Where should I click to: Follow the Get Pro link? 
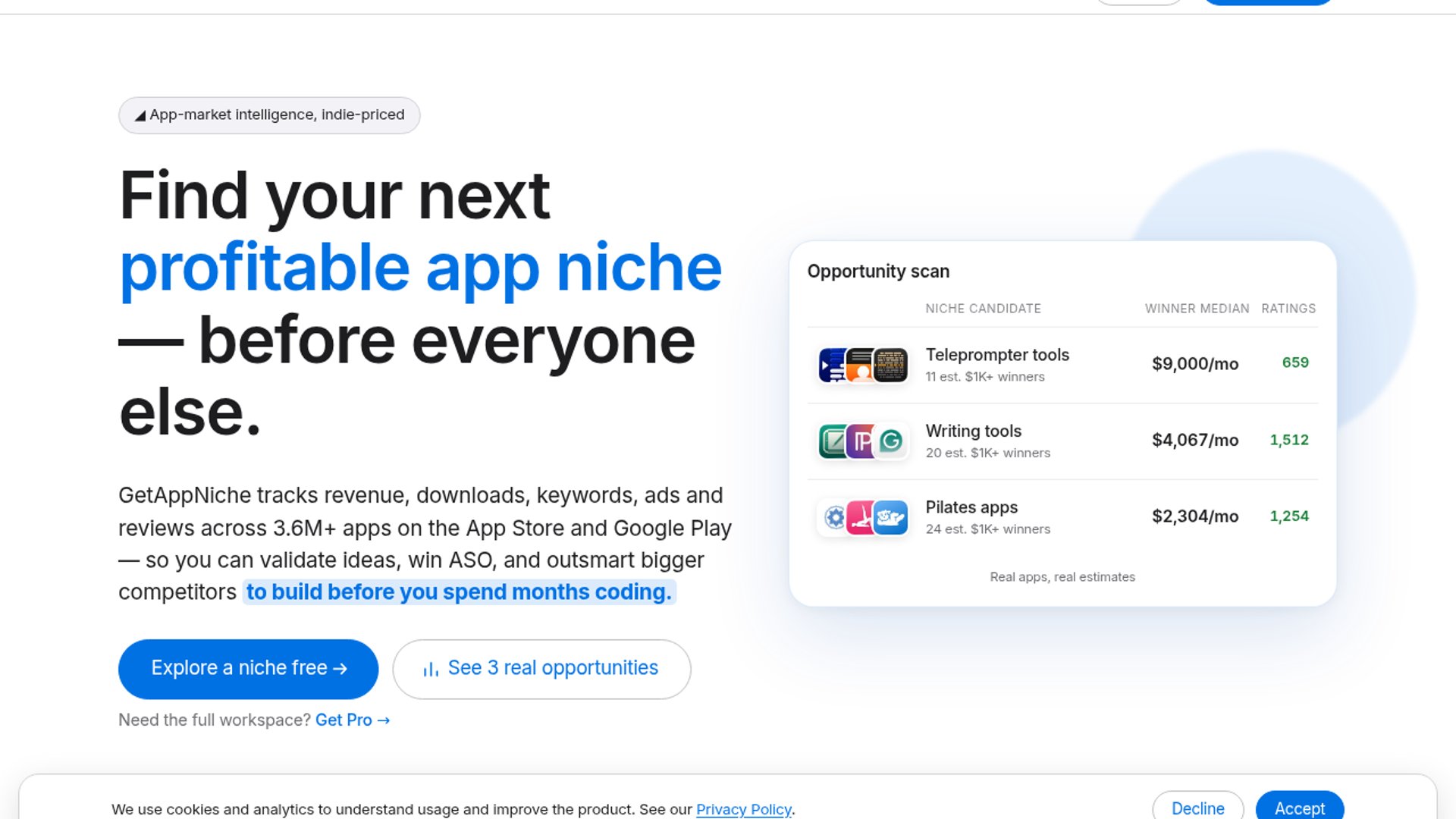click(x=353, y=720)
